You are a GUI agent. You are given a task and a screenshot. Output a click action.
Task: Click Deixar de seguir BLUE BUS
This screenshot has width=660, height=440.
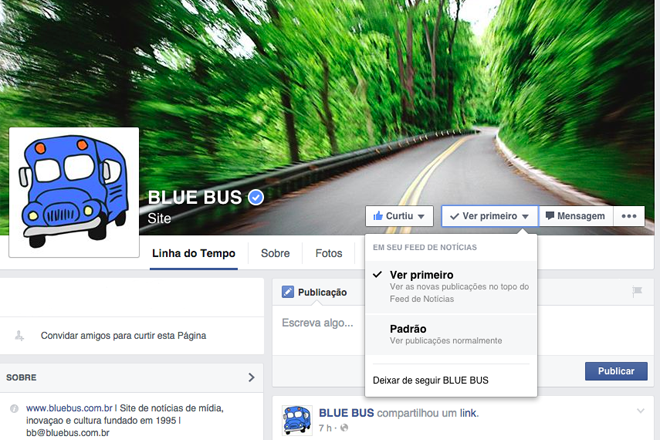click(431, 380)
